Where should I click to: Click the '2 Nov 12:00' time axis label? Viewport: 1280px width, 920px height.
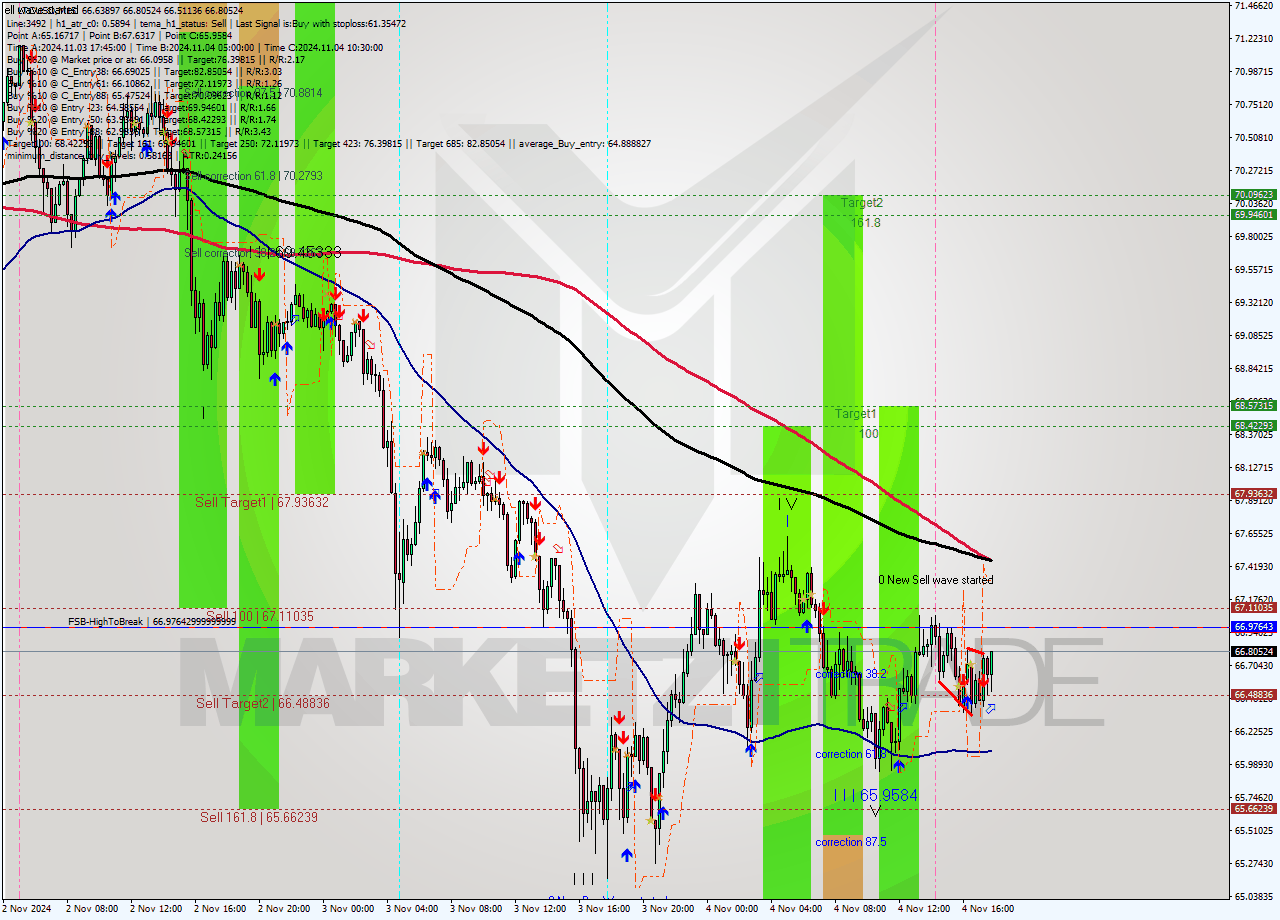pyautogui.click(x=156, y=909)
